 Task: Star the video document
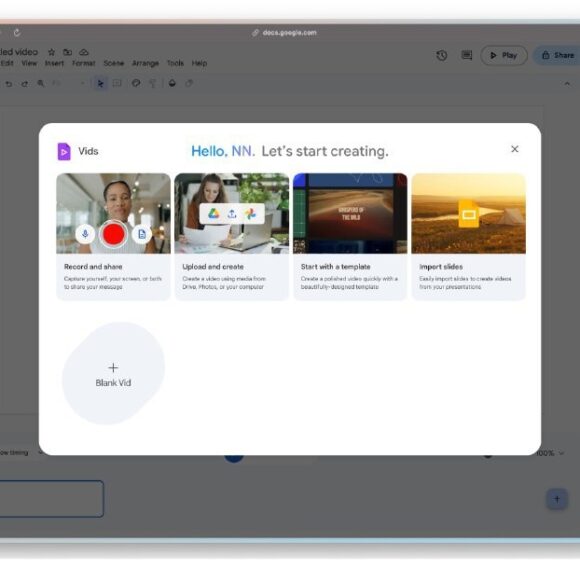(x=51, y=52)
